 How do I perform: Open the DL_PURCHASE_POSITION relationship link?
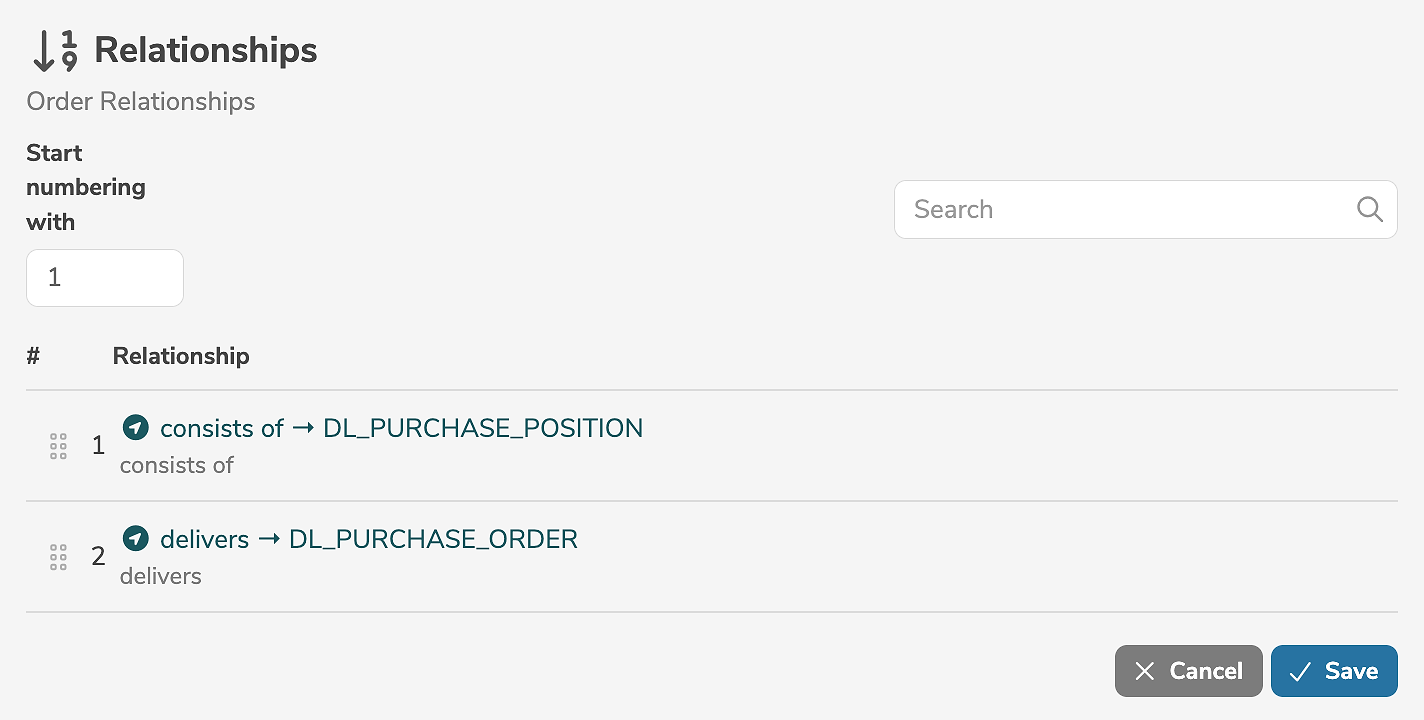pyautogui.click(x=483, y=428)
